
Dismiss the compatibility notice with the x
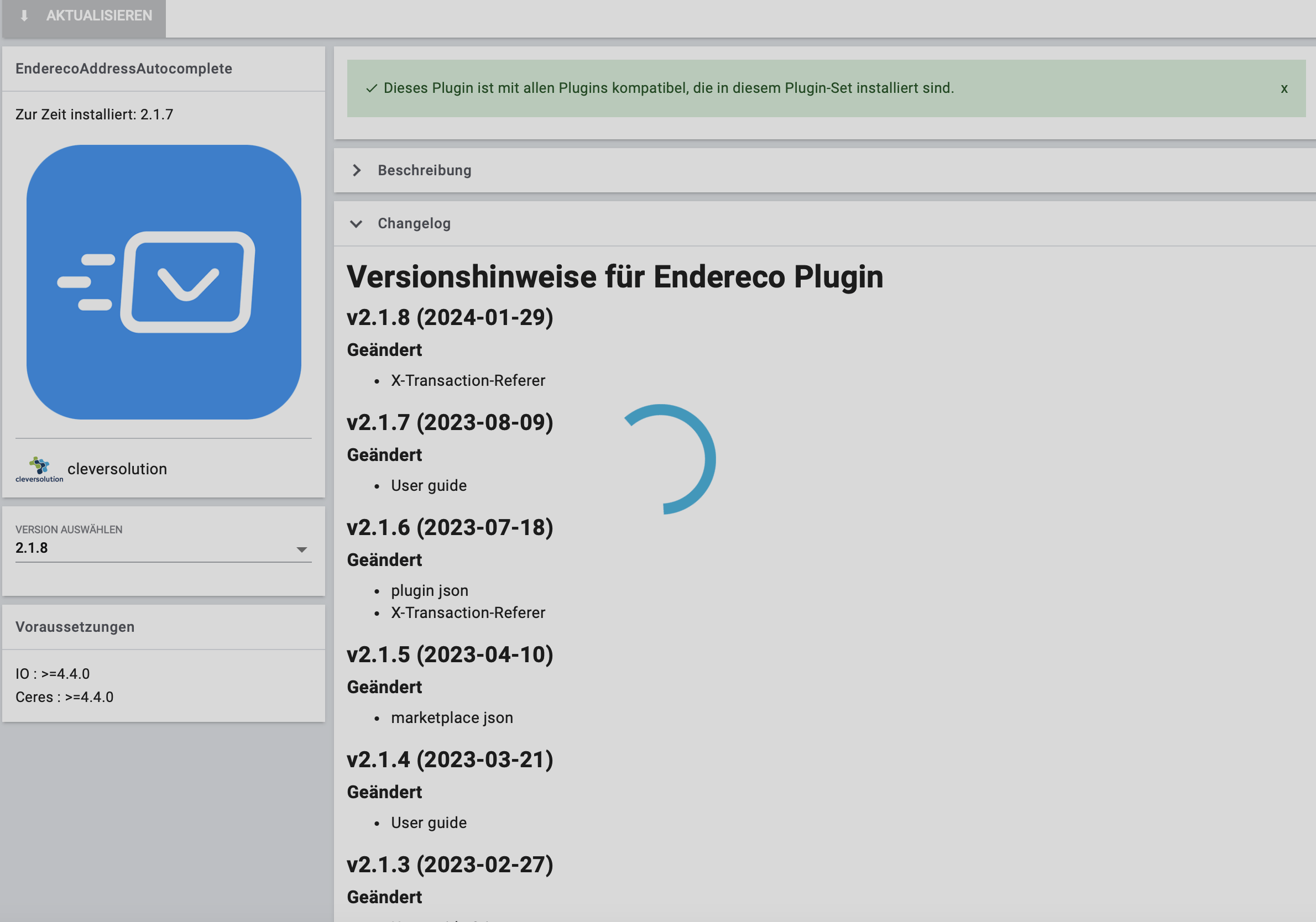click(1284, 88)
